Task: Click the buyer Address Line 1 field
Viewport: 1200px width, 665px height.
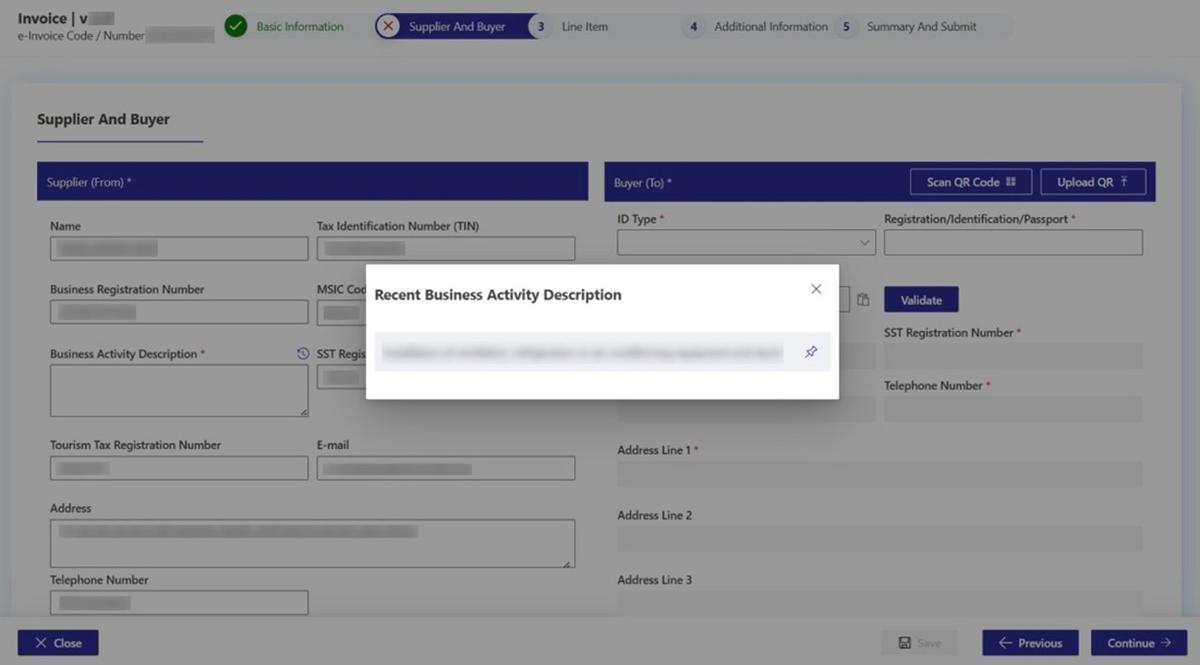Action: [880, 474]
